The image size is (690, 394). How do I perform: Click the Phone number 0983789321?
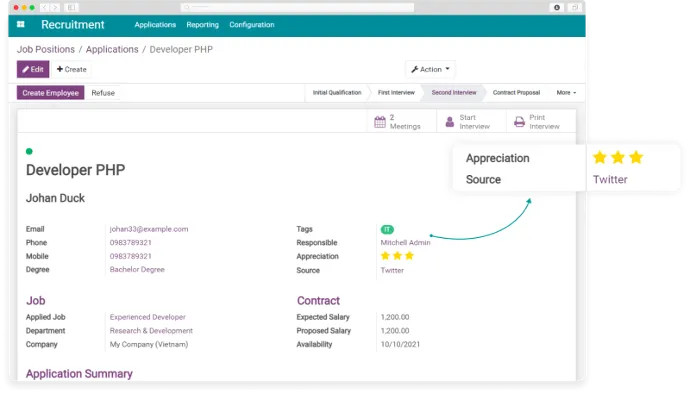pyautogui.click(x=131, y=243)
